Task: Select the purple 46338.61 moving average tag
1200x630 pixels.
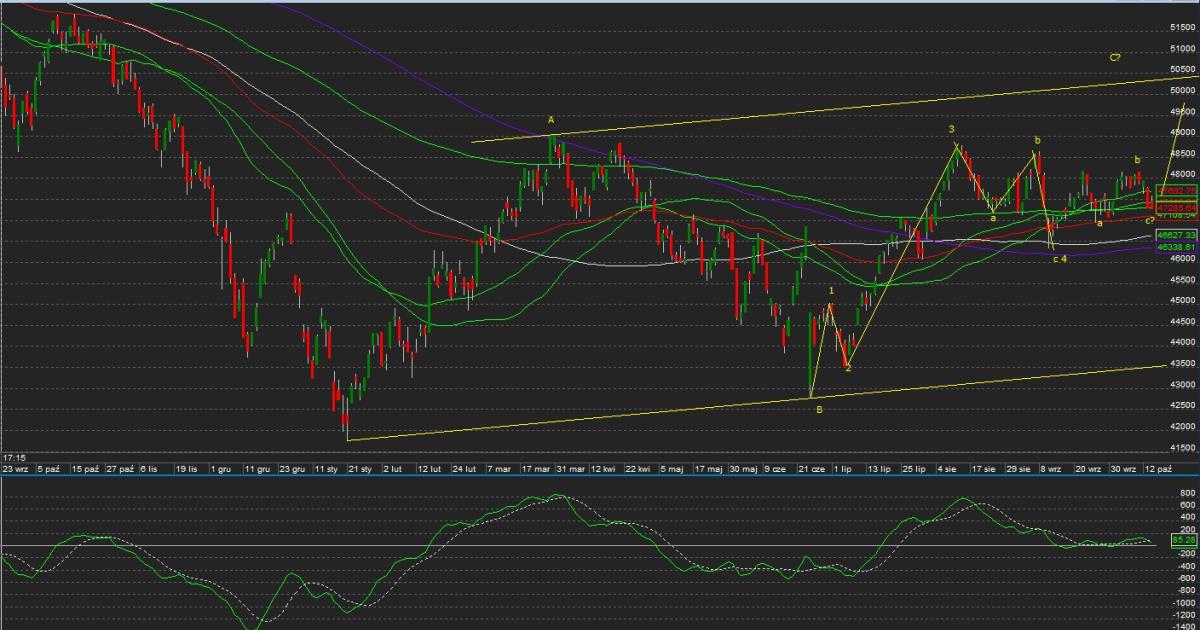Action: (x=1176, y=246)
